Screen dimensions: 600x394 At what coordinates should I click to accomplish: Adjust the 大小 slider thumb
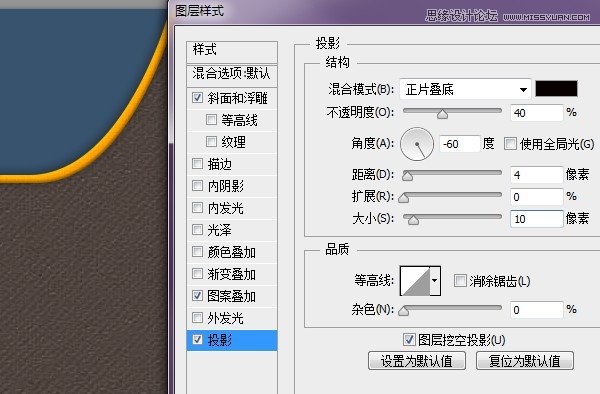click(x=413, y=220)
